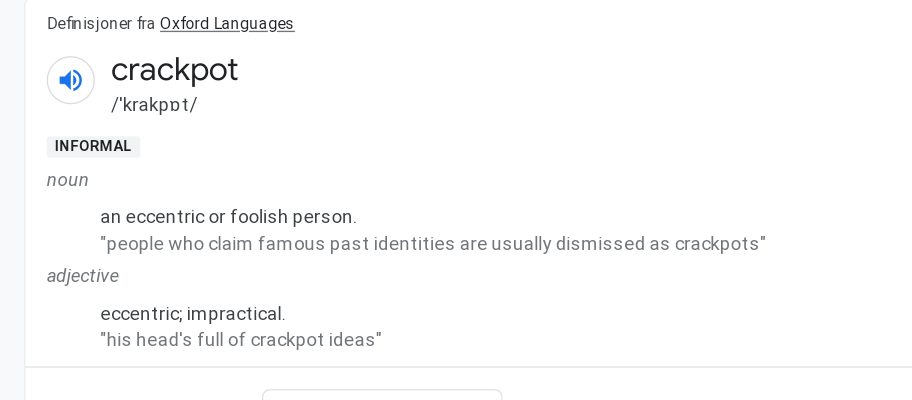The width and height of the screenshot is (912, 400).
Task: Click the definition "eccentric; impractical"
Action: click(x=192, y=314)
